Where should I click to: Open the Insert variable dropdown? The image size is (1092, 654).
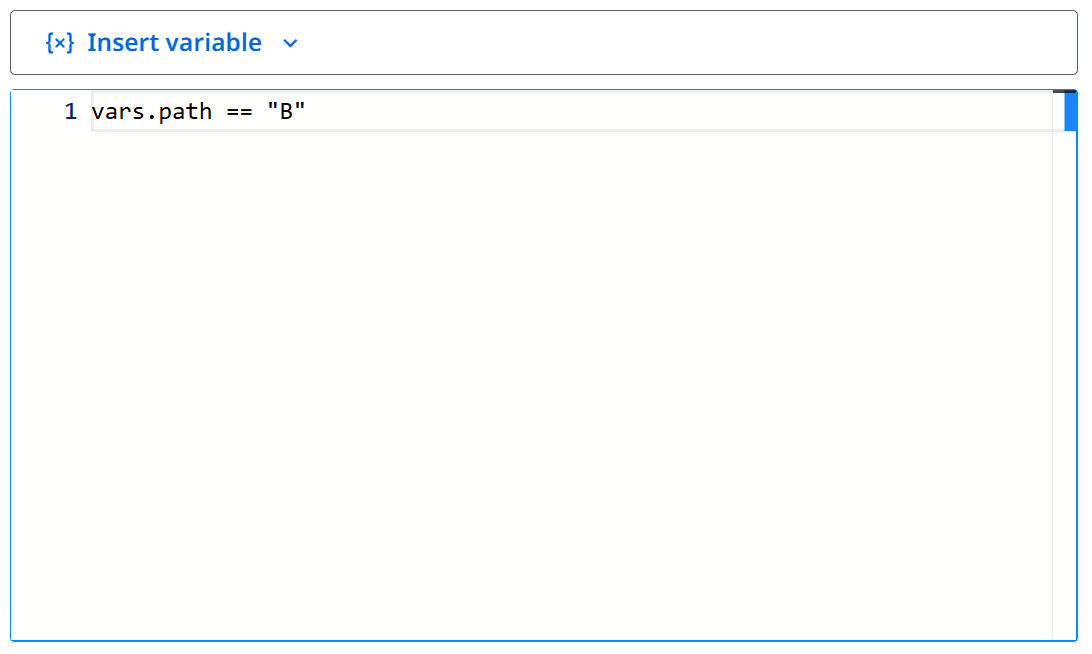click(x=172, y=43)
